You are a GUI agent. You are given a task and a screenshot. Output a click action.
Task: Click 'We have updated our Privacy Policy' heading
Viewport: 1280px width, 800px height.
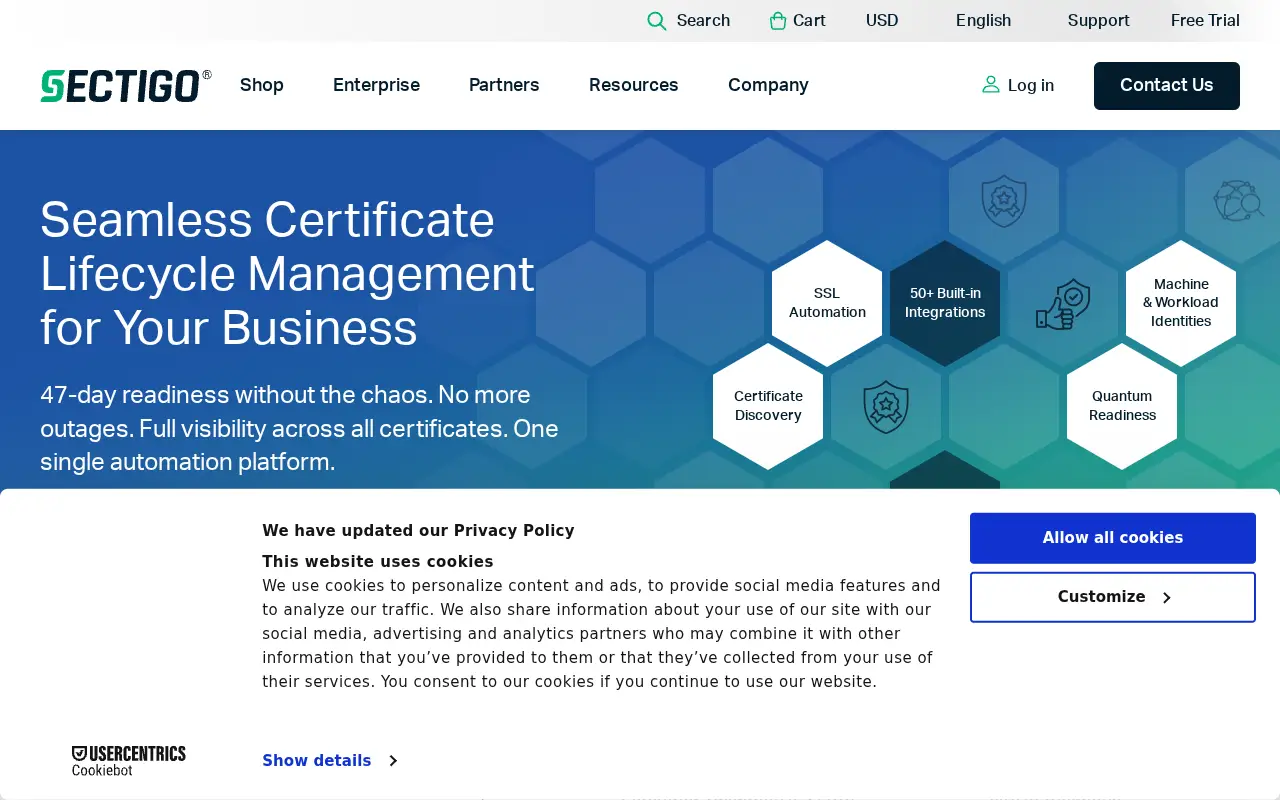point(418,531)
